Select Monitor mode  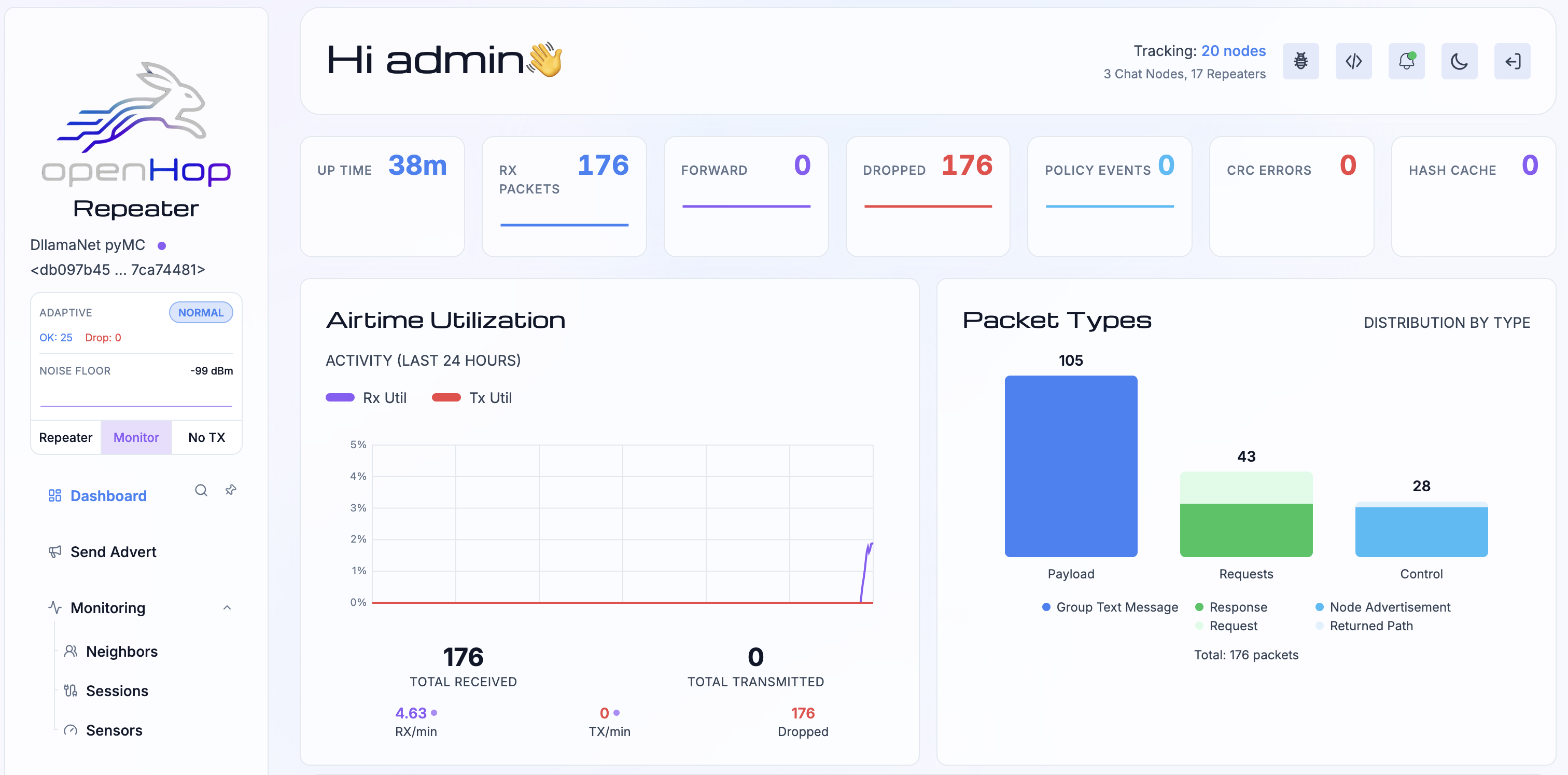tap(136, 437)
